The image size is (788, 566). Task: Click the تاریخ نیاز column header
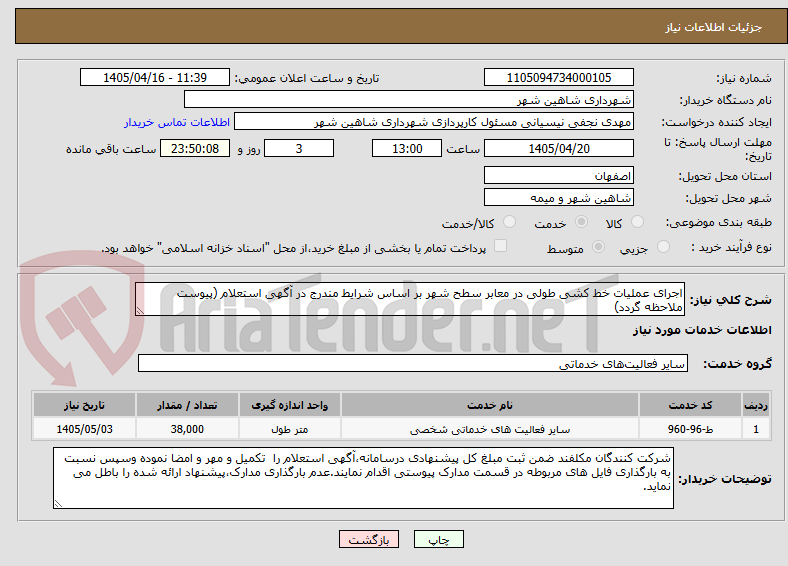84,405
